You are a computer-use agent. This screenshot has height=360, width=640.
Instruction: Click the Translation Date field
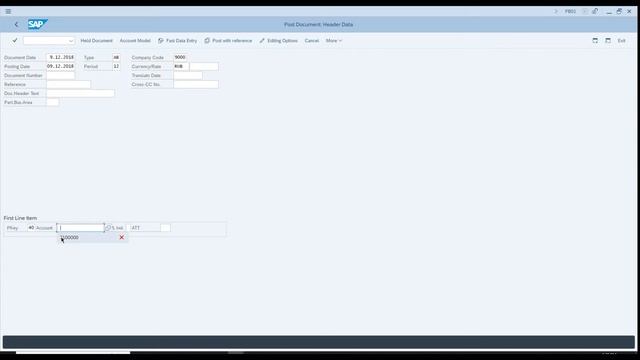(x=188, y=76)
